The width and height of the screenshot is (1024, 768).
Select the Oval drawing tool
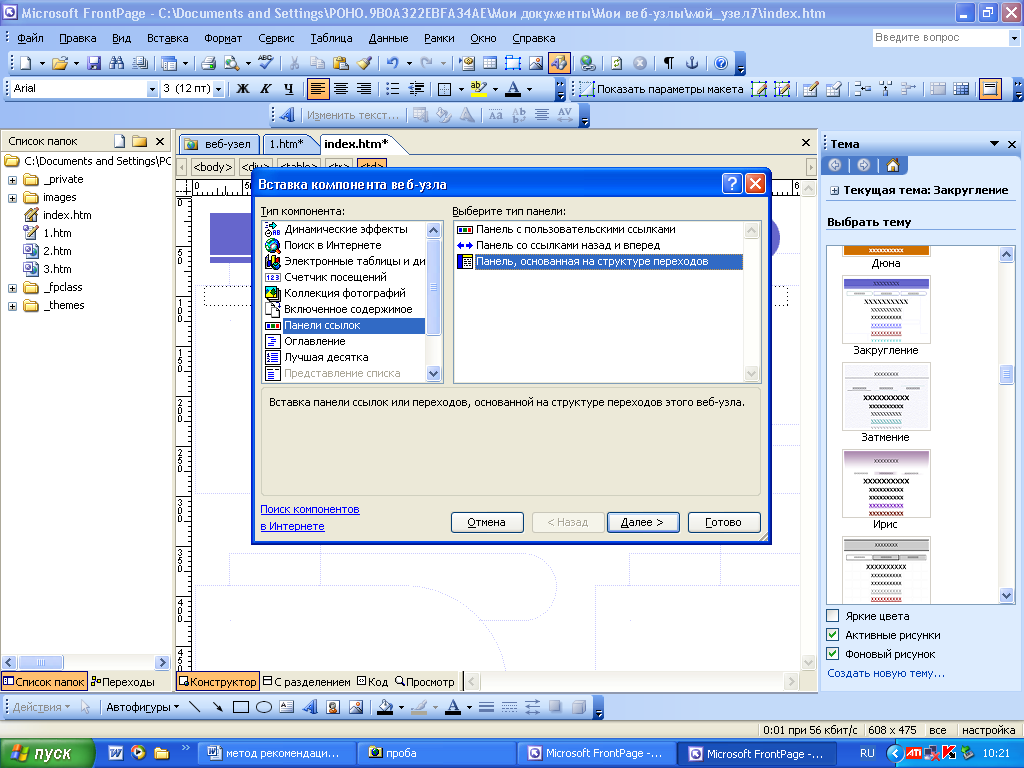pyautogui.click(x=264, y=707)
